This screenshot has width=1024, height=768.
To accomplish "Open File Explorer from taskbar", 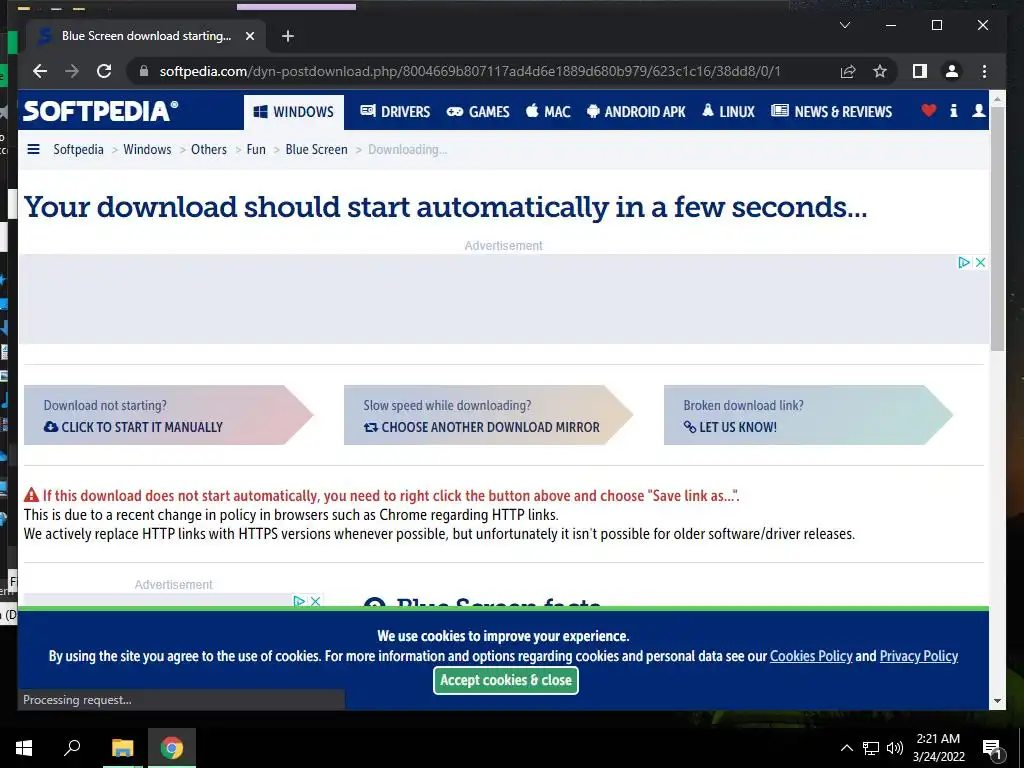I will coord(122,748).
